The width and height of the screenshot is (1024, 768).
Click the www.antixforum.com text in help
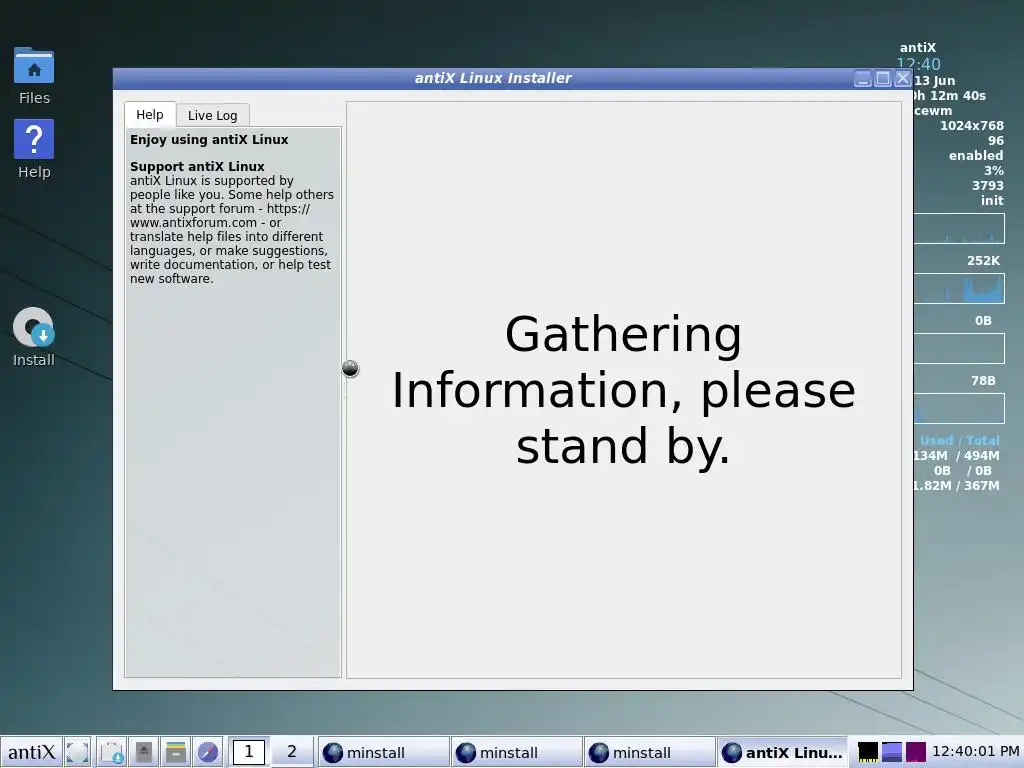point(193,223)
